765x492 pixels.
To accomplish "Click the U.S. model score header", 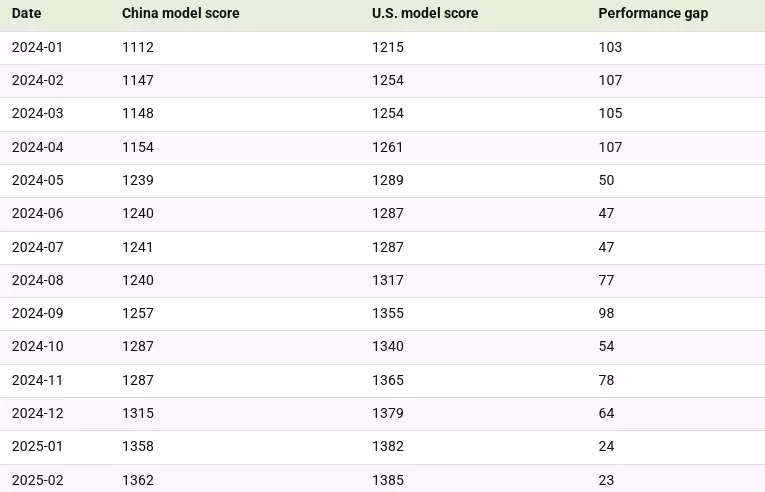I will [425, 14].
